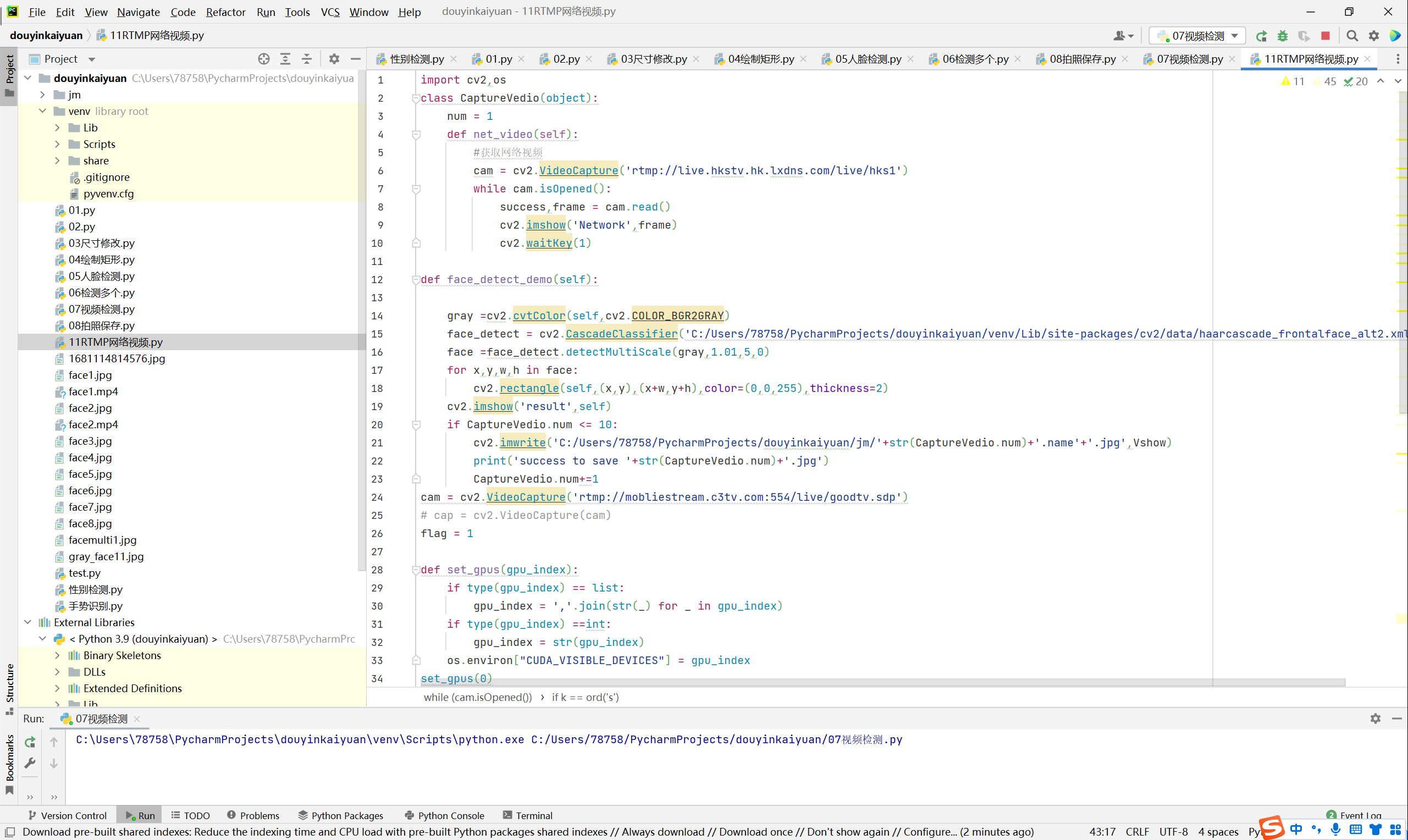Image resolution: width=1408 pixels, height=840 pixels.
Task: Open JetBrains toolbox icon at top right
Action: click(1394, 36)
